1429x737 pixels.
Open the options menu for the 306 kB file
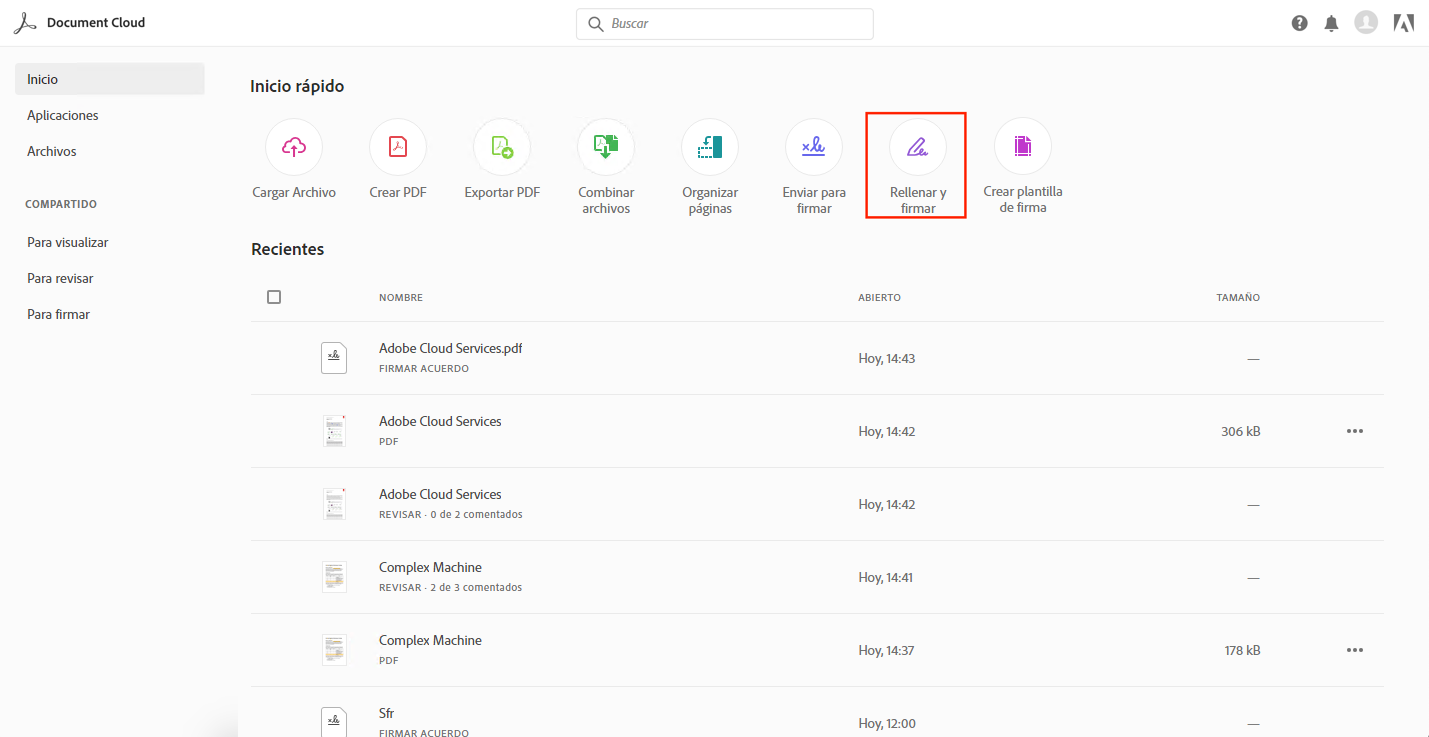1355,431
